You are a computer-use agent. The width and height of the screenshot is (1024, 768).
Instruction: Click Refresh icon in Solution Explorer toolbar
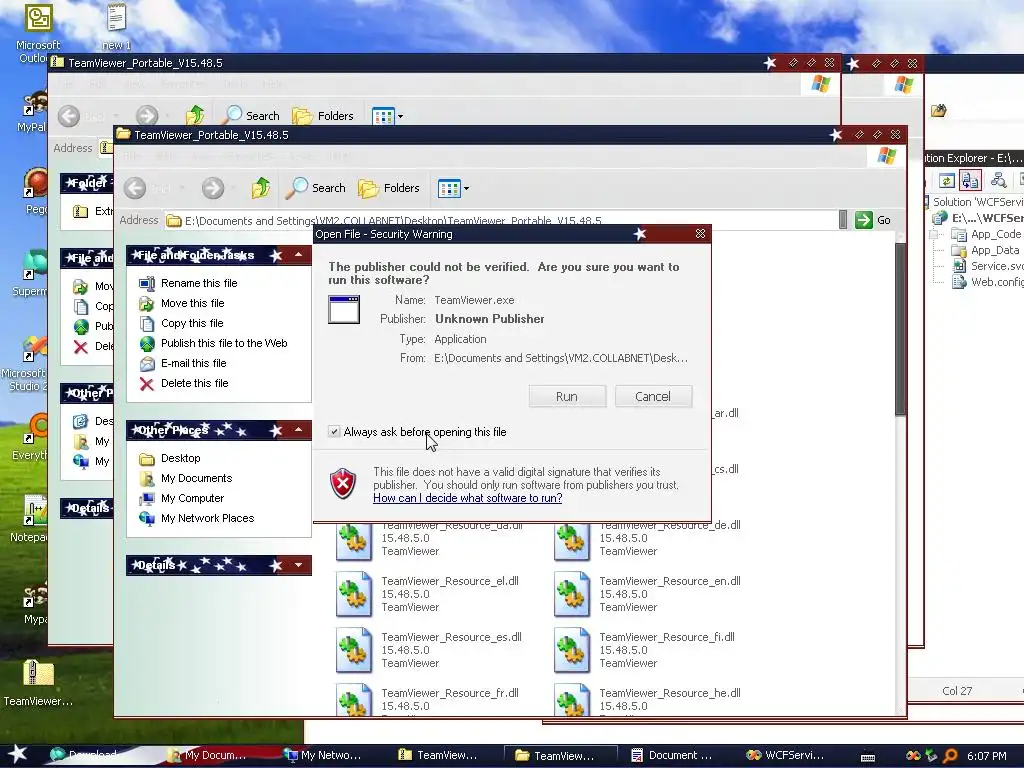click(x=946, y=180)
